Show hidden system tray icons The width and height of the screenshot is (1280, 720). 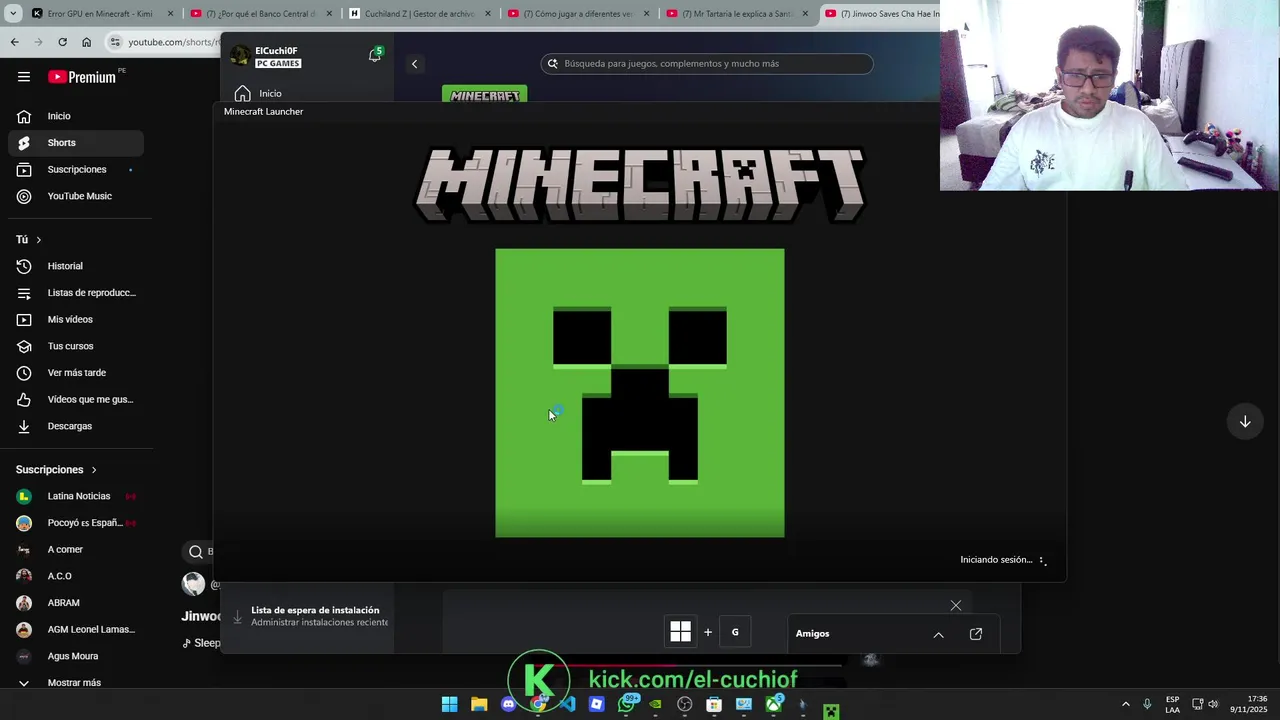coord(1125,704)
